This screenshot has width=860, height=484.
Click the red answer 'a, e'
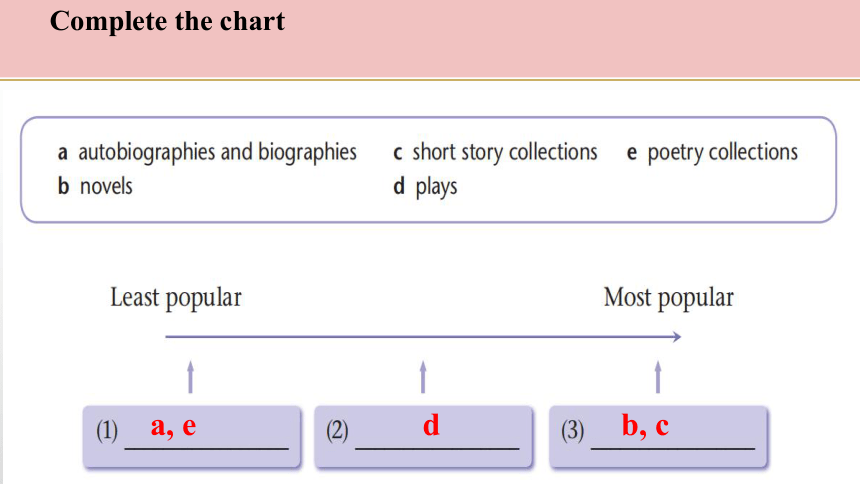pos(173,426)
